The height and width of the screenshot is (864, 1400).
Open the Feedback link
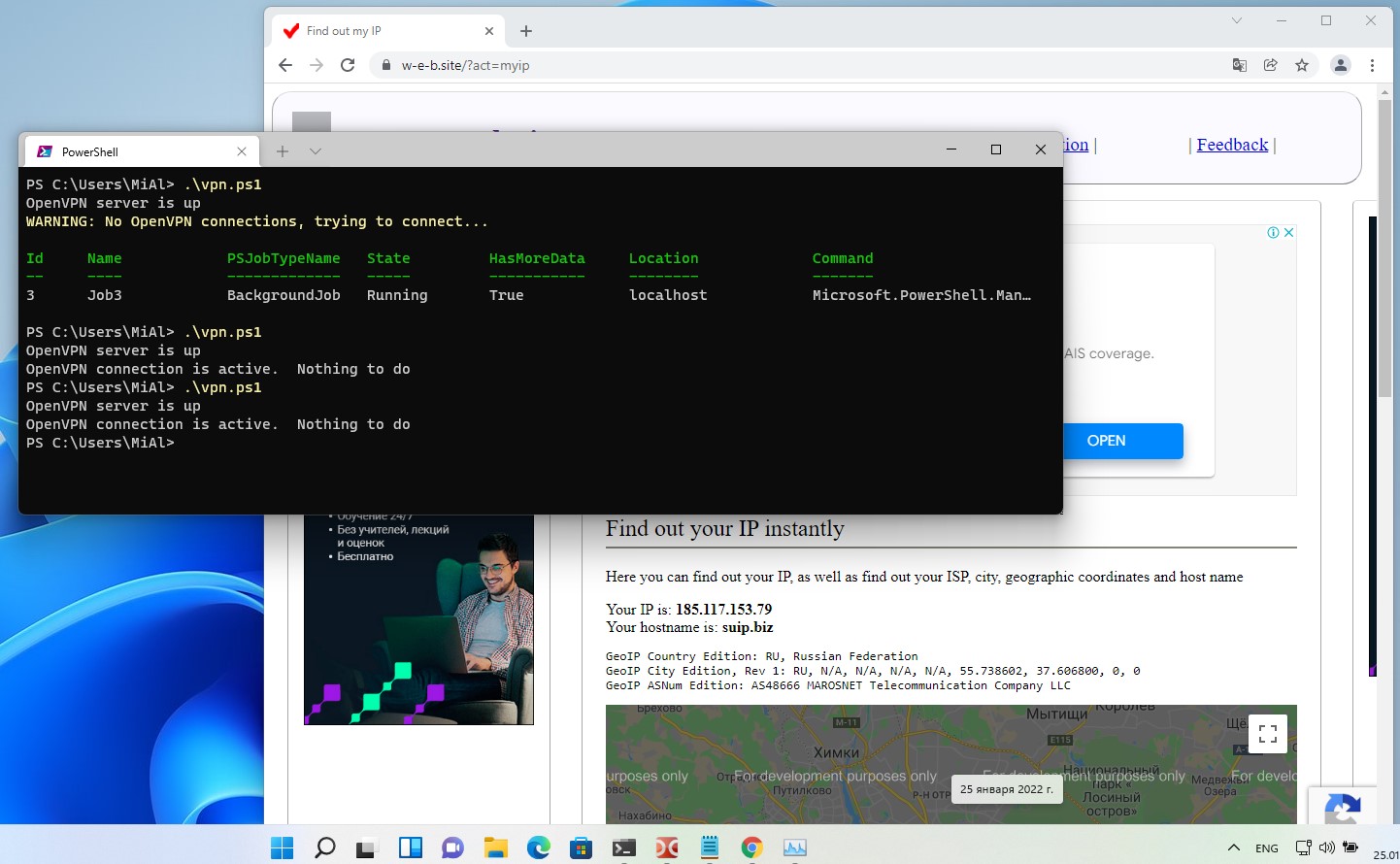1232,145
